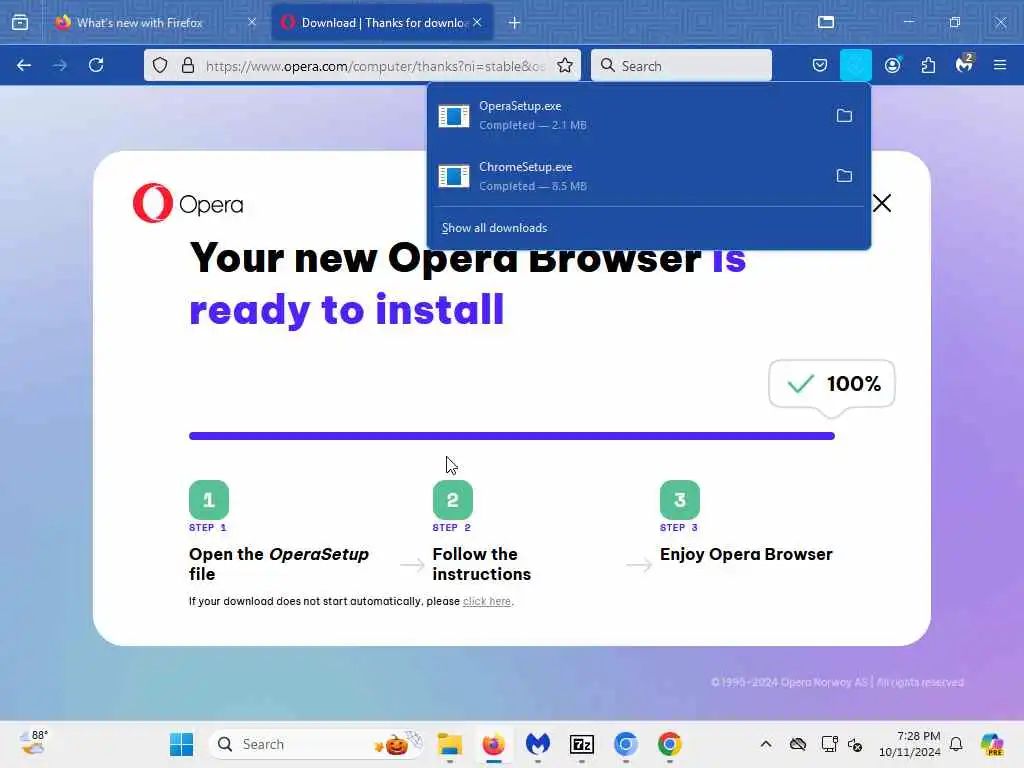This screenshot has width=1024, height=768.
Task: Click the 'click here' download link
Action: coord(487,601)
